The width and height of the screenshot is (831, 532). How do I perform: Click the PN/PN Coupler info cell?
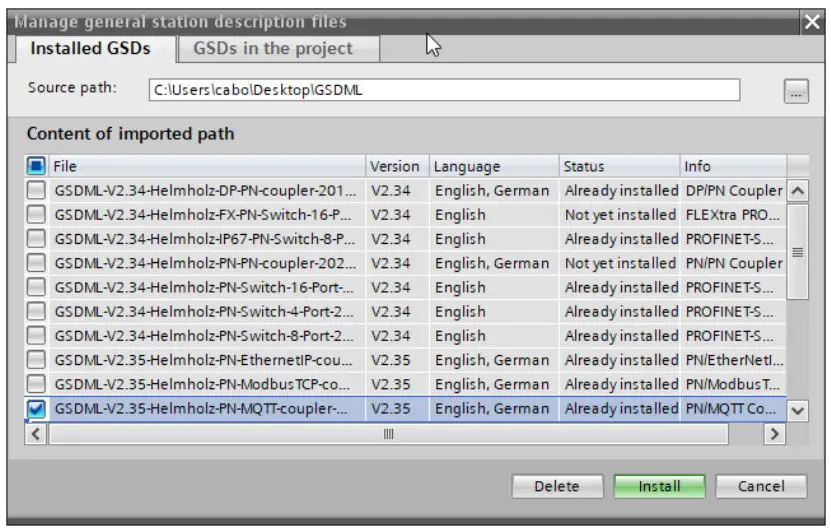[x=734, y=263]
